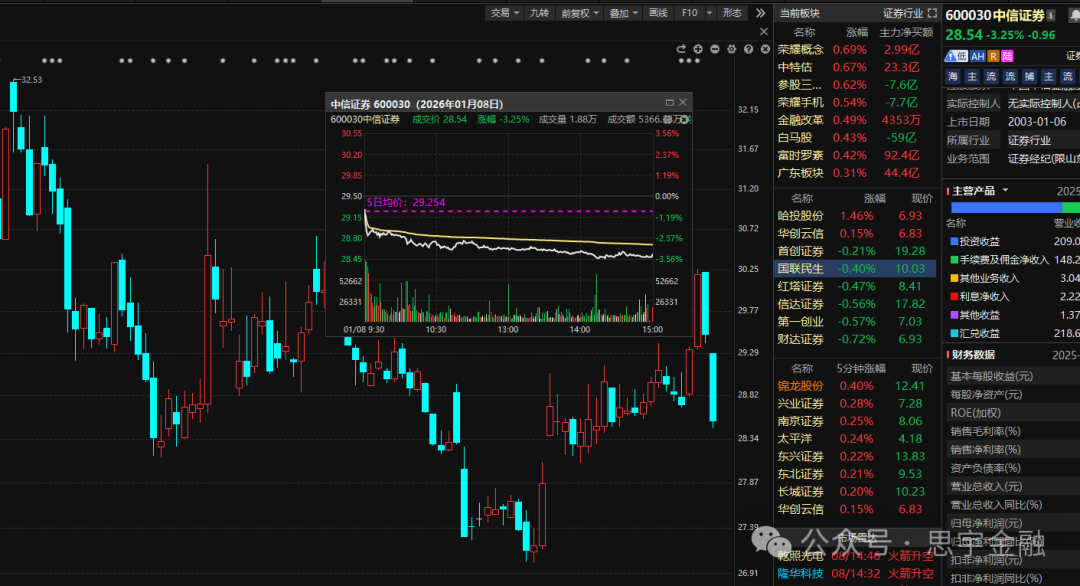Open the 交易 dropdown menu
The height and width of the screenshot is (586, 1080).
click(x=503, y=13)
